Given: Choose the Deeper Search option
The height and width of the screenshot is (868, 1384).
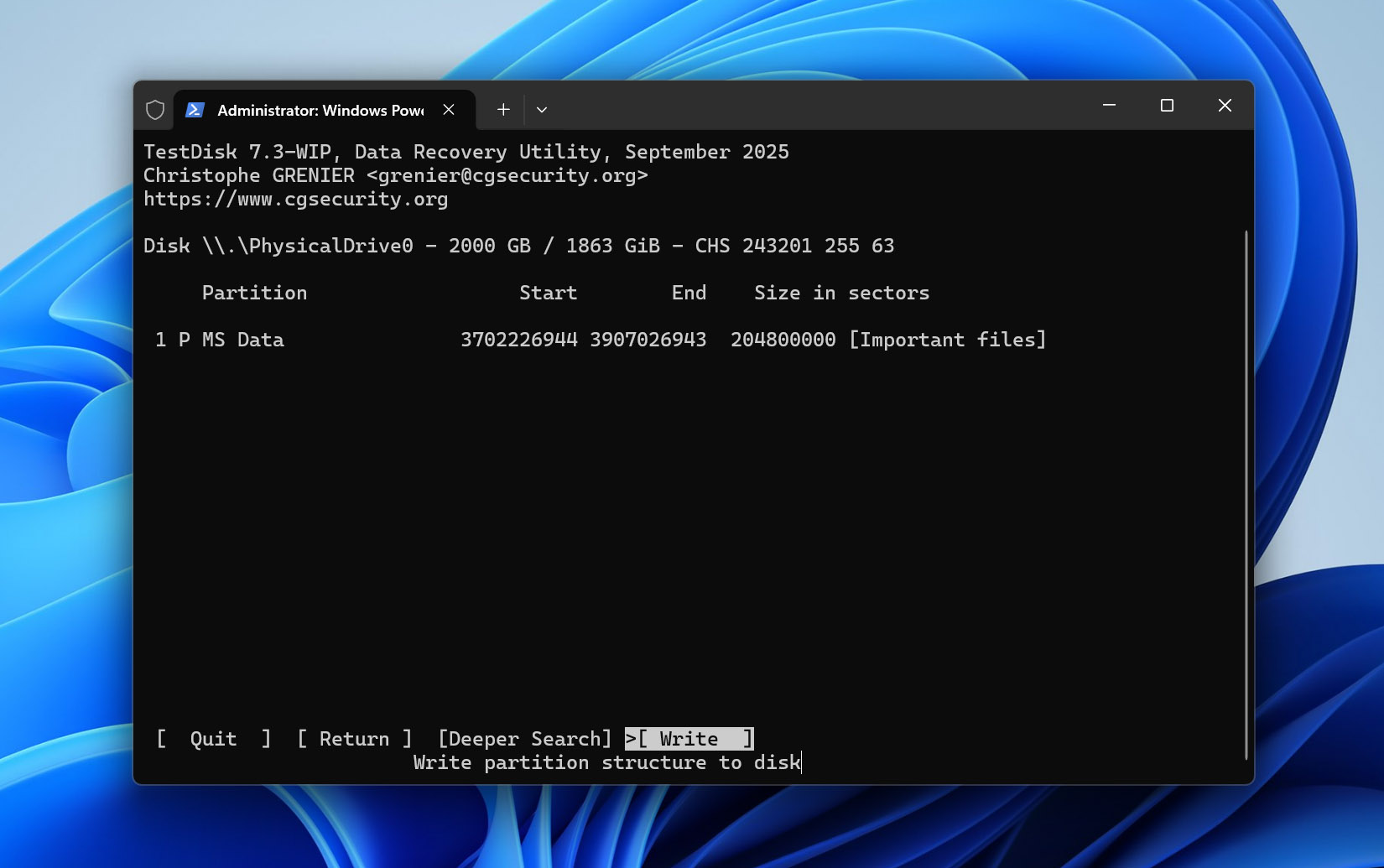Looking at the screenshot, I should point(525,739).
